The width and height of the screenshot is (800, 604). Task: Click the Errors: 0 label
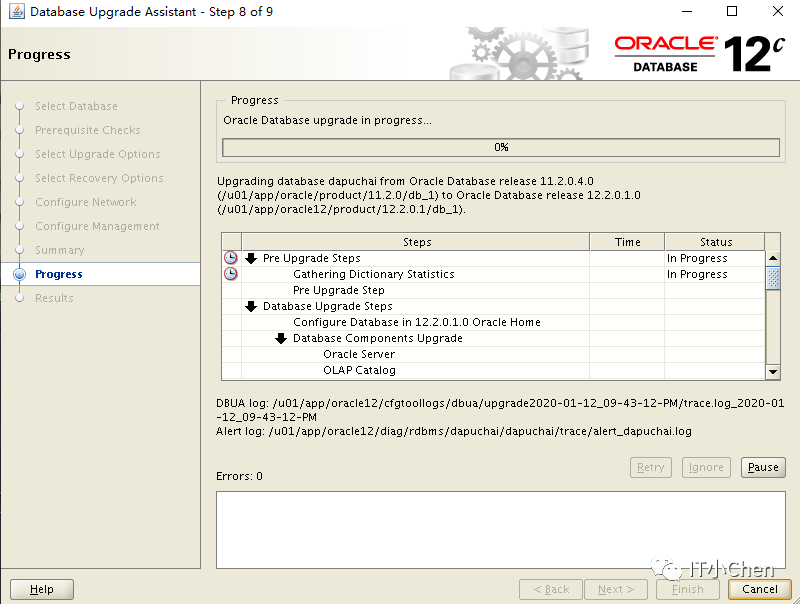(239, 476)
